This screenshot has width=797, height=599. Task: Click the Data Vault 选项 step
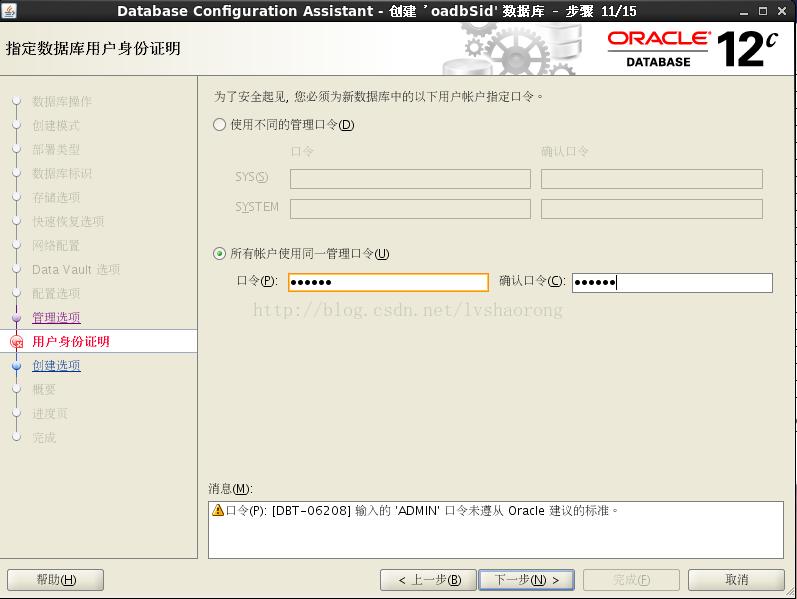(76, 269)
